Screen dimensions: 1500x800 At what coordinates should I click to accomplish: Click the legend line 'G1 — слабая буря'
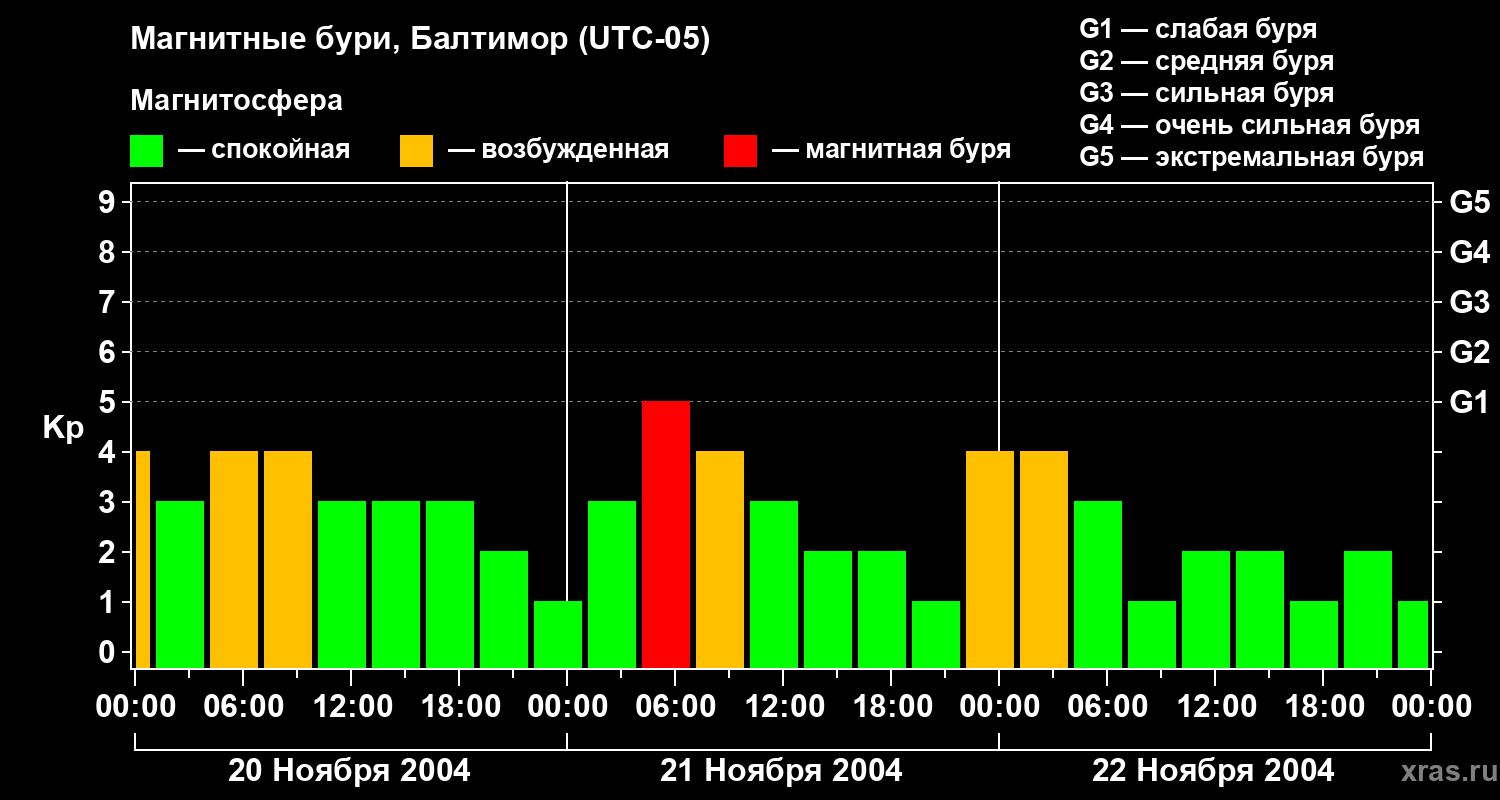[1198, 29]
